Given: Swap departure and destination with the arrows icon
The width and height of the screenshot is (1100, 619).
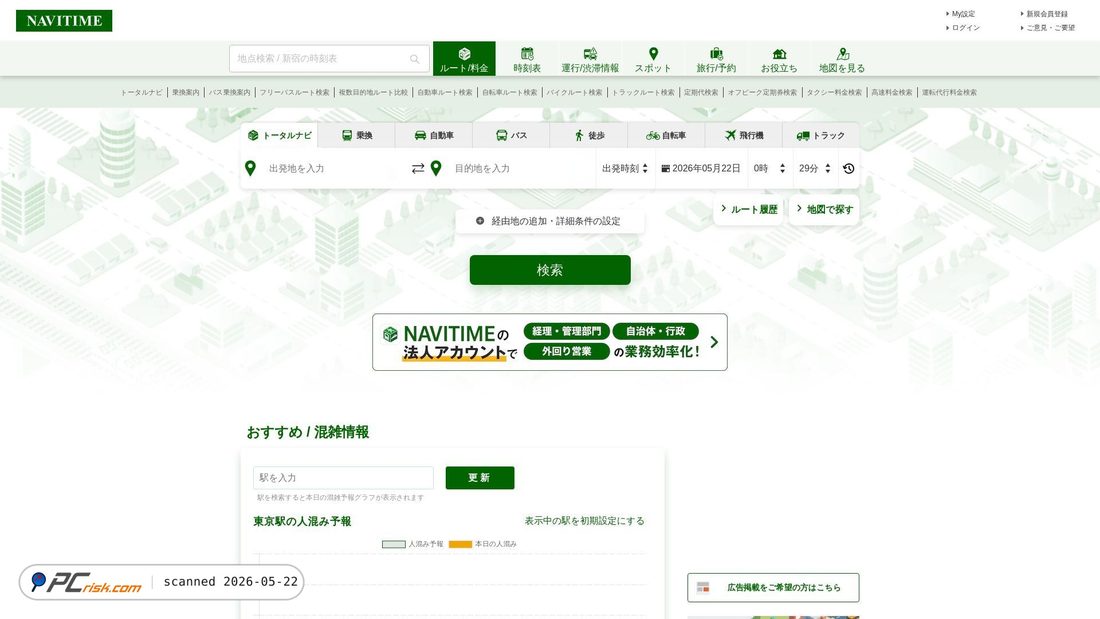Looking at the screenshot, I should coord(417,168).
